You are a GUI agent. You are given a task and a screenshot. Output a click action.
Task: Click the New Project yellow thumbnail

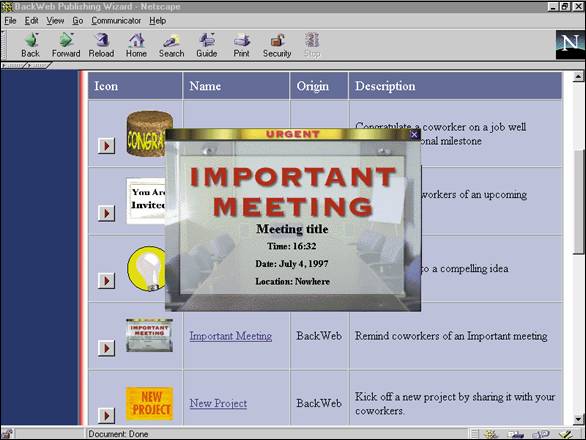coord(149,403)
